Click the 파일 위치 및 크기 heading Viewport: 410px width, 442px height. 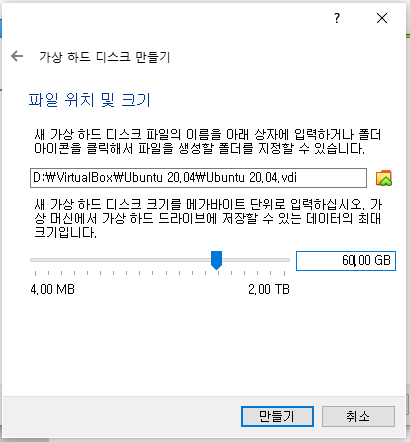pyautogui.click(x=89, y=100)
